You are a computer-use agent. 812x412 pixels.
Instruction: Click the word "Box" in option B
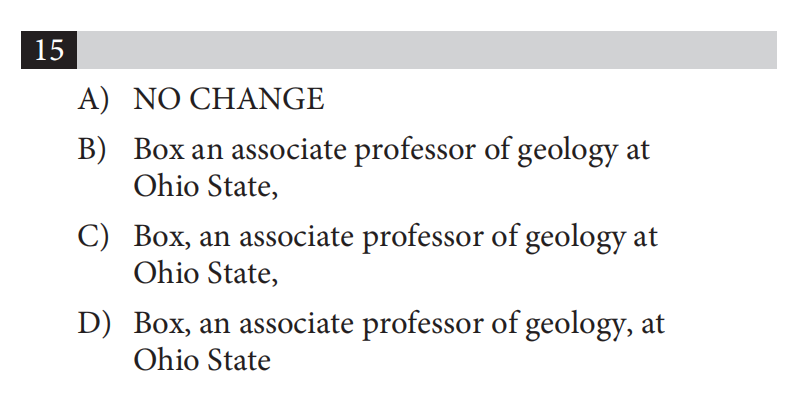pyautogui.click(x=159, y=150)
